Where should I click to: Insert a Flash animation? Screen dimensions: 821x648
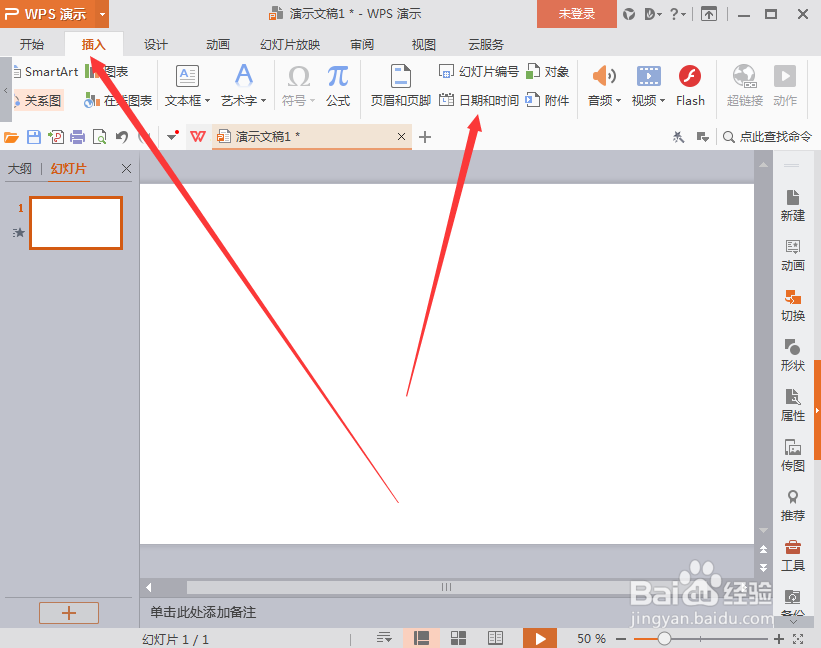pyautogui.click(x=690, y=85)
